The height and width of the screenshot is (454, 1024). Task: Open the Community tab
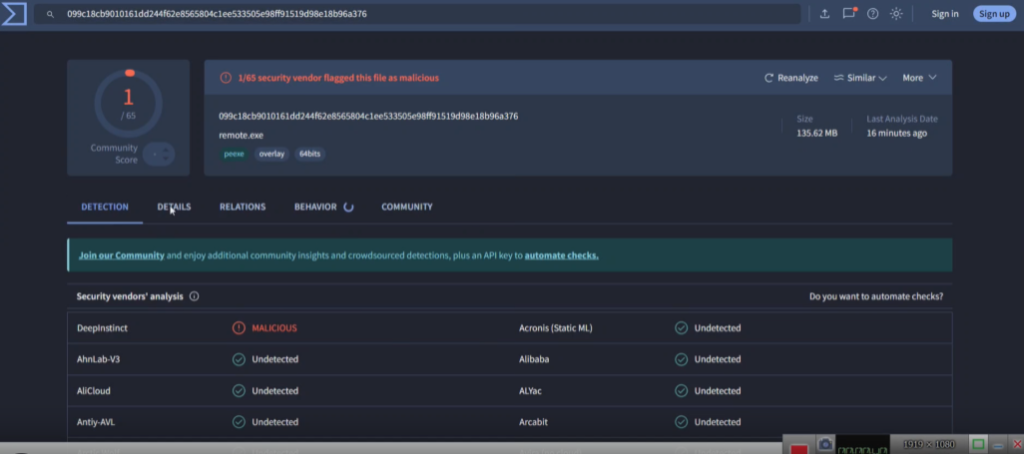pos(406,207)
